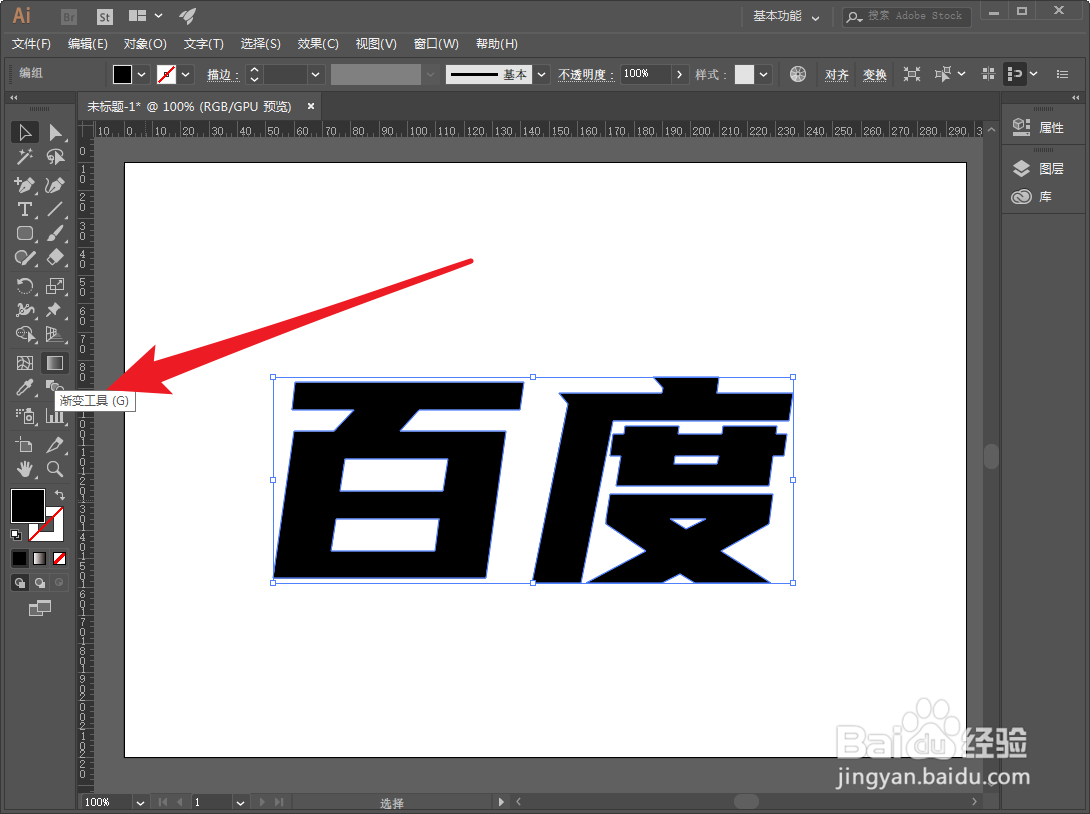Choose the Magic Wand tool
The image size is (1090, 814).
tap(25, 157)
